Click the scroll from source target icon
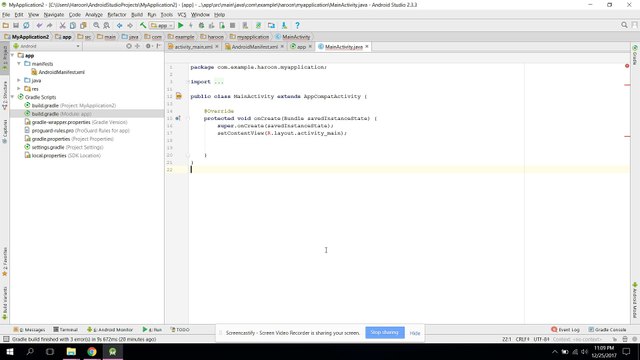Image resolution: width=640 pixels, height=360 pixels. pyautogui.click(x=129, y=46)
